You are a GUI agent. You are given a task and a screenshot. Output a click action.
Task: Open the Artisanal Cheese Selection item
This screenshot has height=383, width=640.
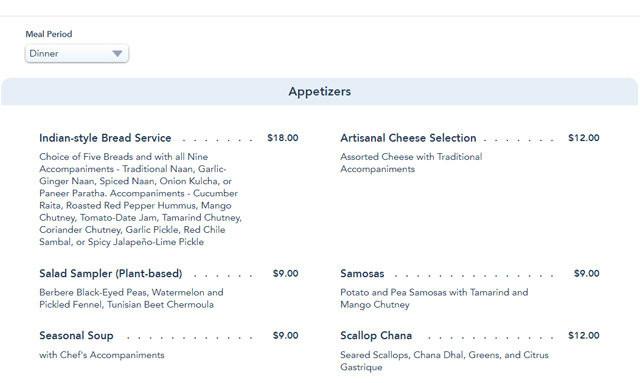pyautogui.click(x=408, y=138)
